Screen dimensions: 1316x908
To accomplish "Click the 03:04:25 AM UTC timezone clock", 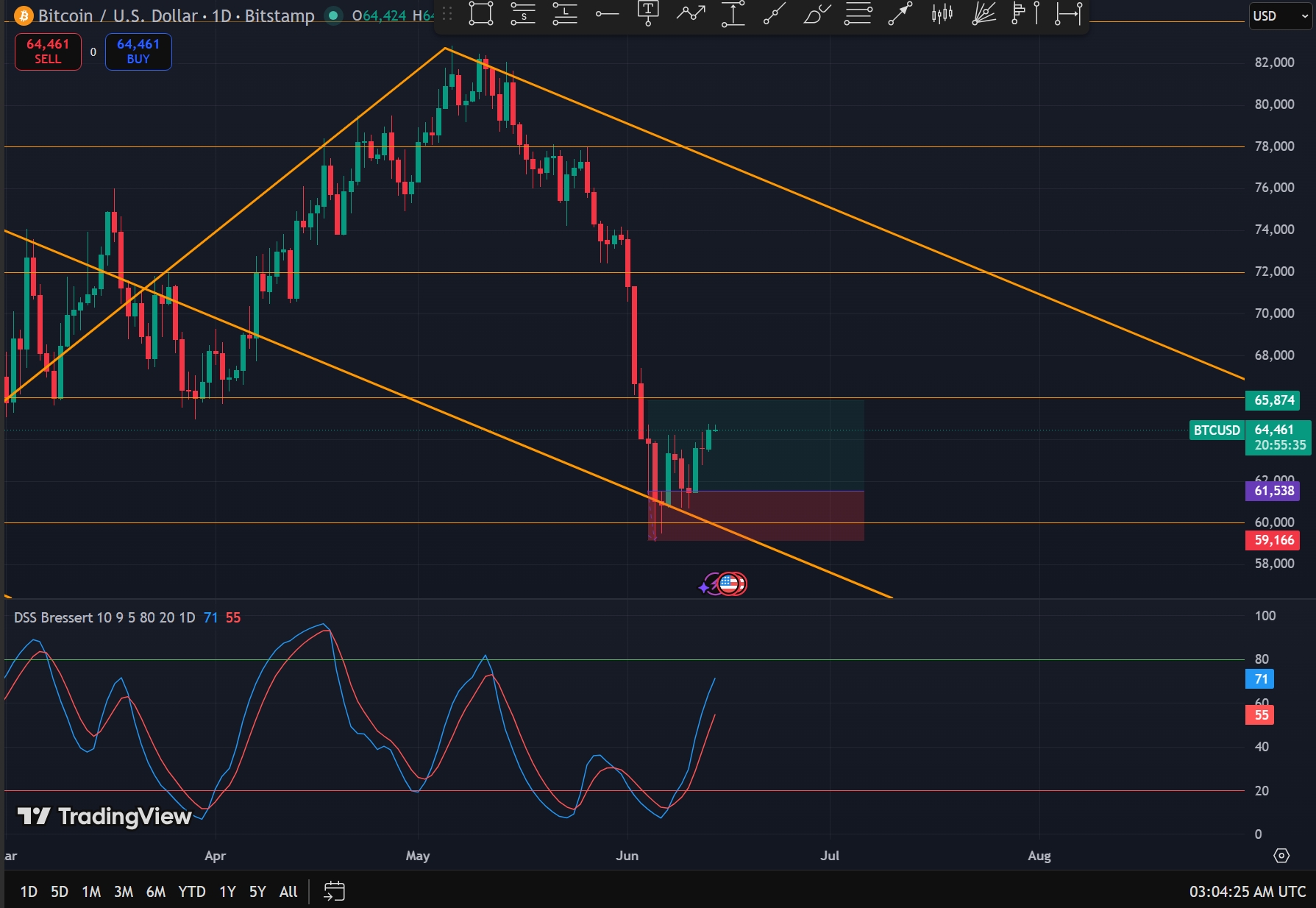I will (1248, 892).
